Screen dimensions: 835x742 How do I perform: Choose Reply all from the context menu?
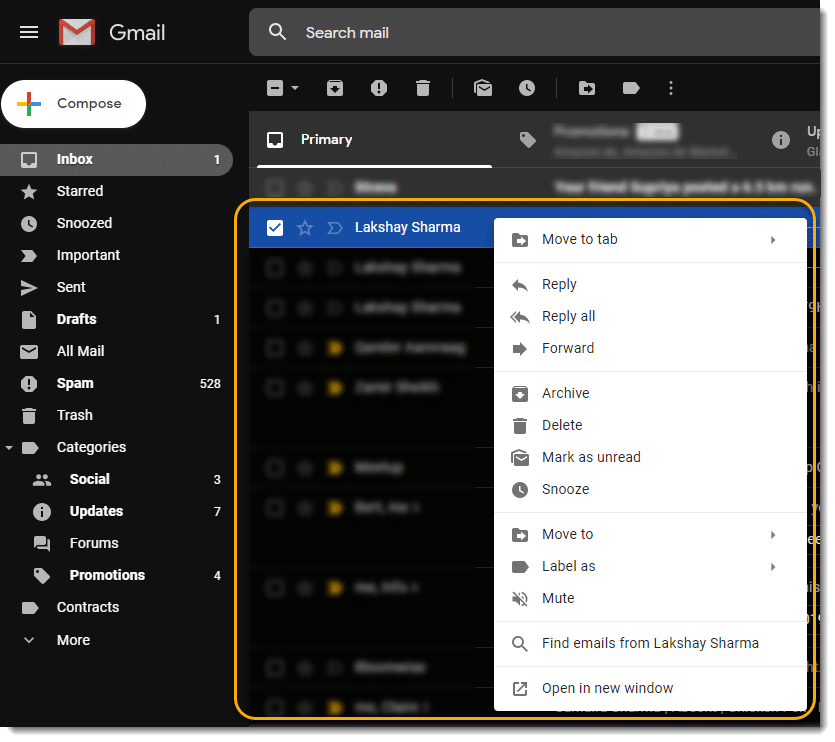(x=650, y=316)
